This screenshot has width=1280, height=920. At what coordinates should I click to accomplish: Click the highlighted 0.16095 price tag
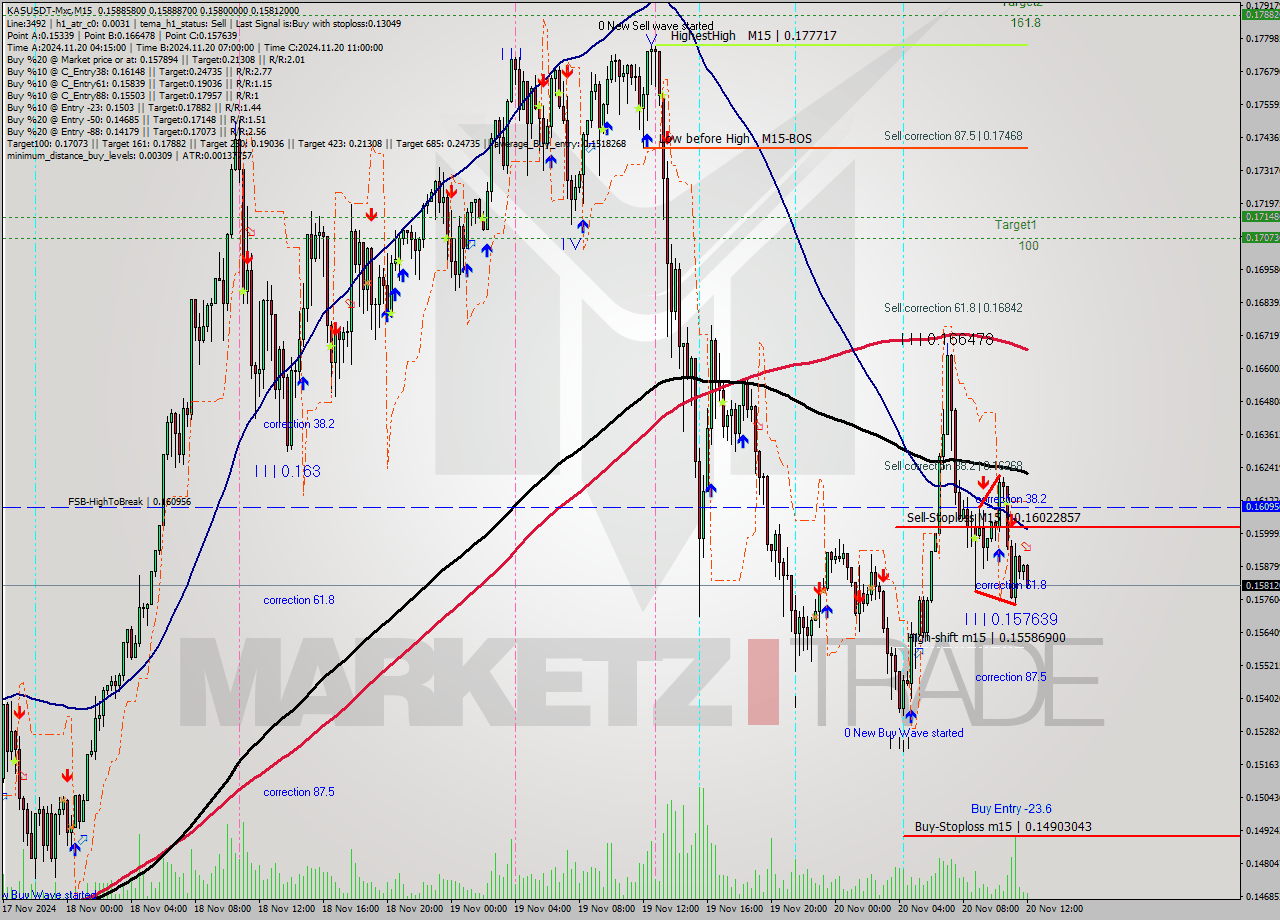pyautogui.click(x=1260, y=506)
